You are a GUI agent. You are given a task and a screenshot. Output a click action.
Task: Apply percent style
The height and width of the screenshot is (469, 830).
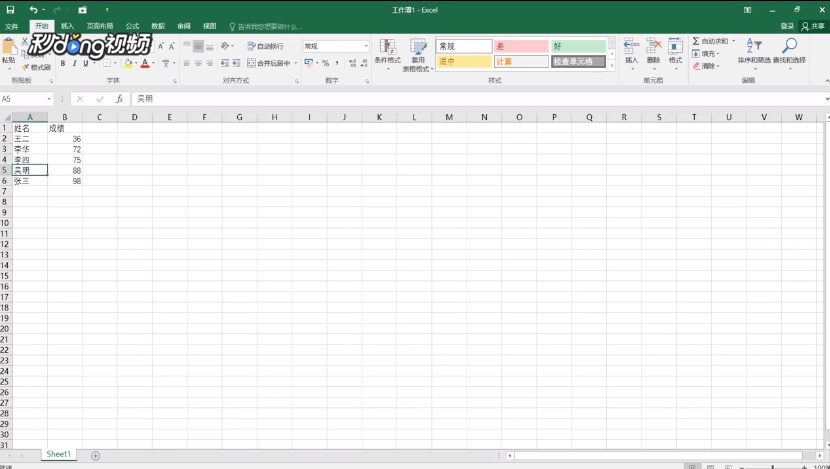click(326, 64)
